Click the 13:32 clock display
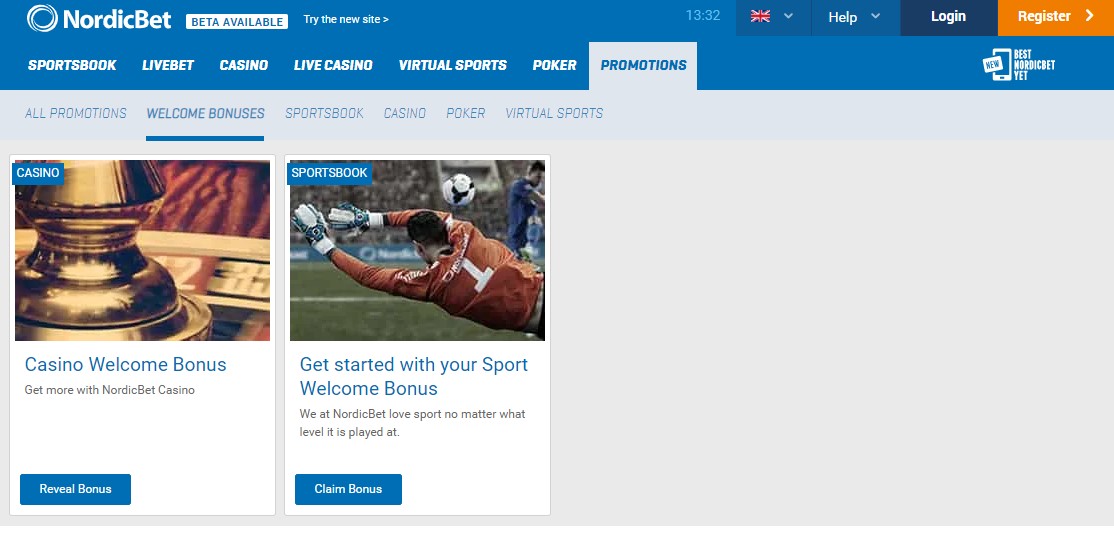Screen dimensions: 1114x542 (703, 16)
